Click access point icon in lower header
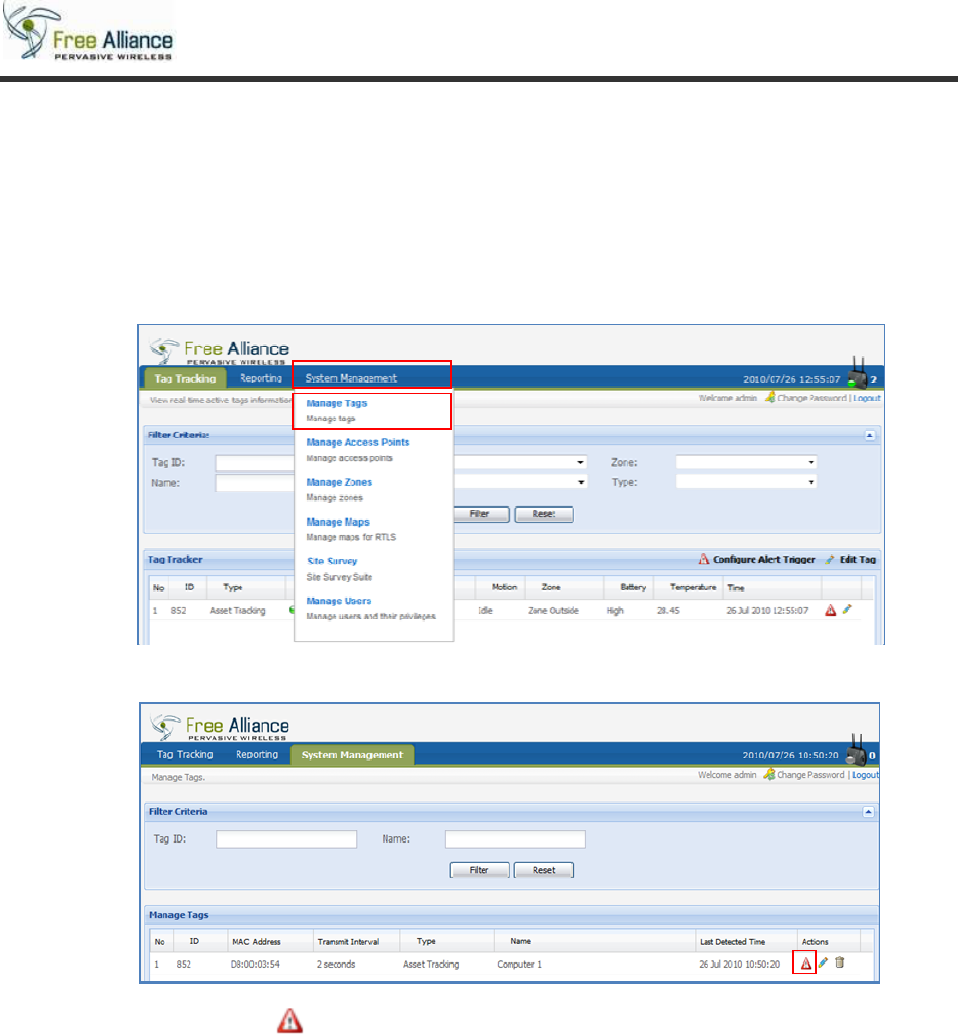 point(856,751)
